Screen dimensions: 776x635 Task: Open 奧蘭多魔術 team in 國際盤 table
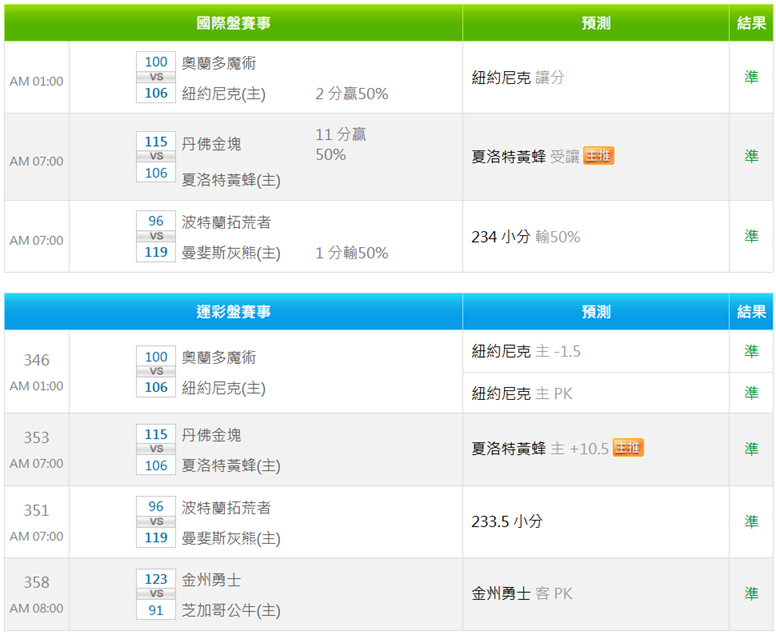click(x=219, y=63)
